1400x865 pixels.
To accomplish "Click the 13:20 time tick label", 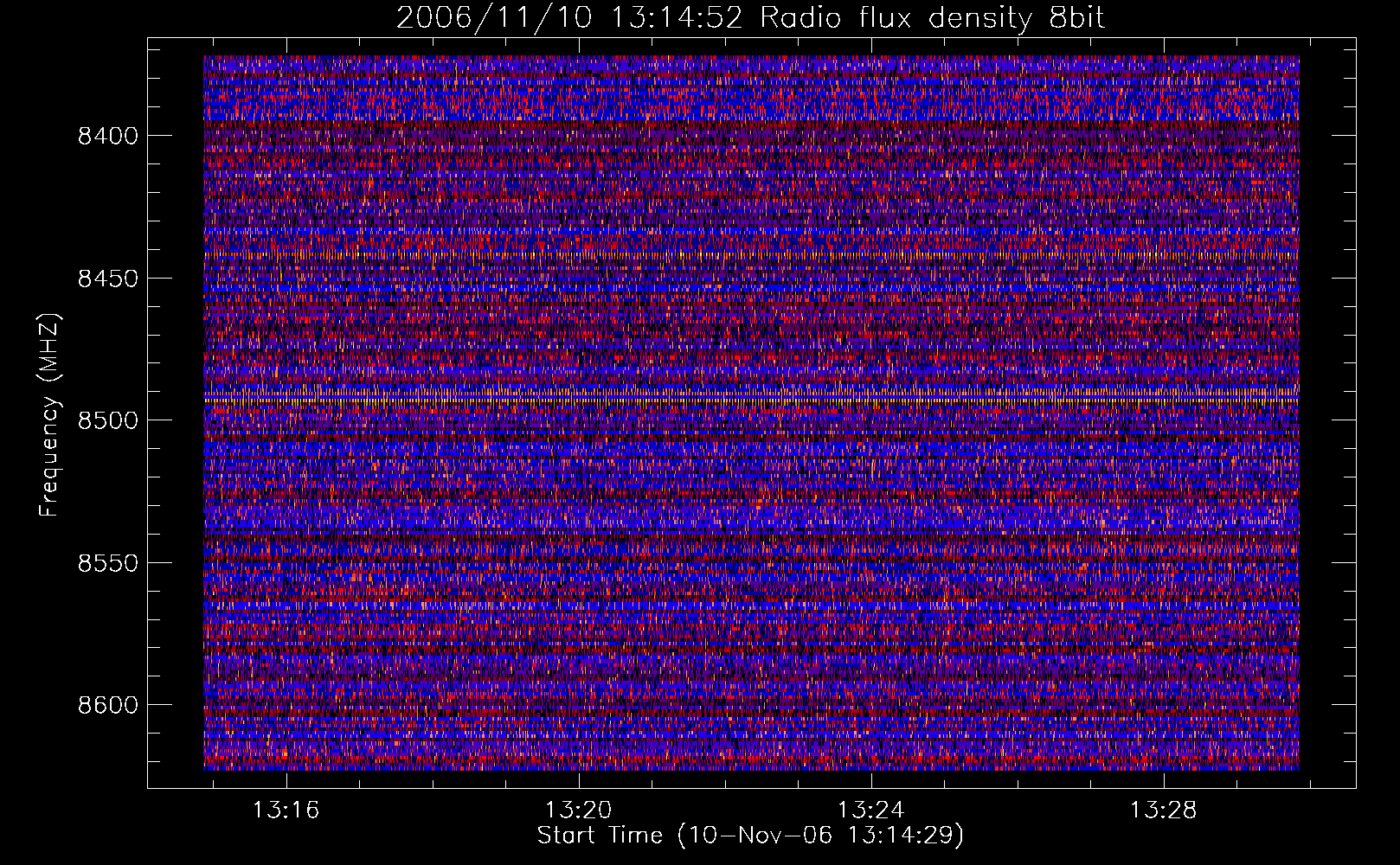I will (x=578, y=811).
